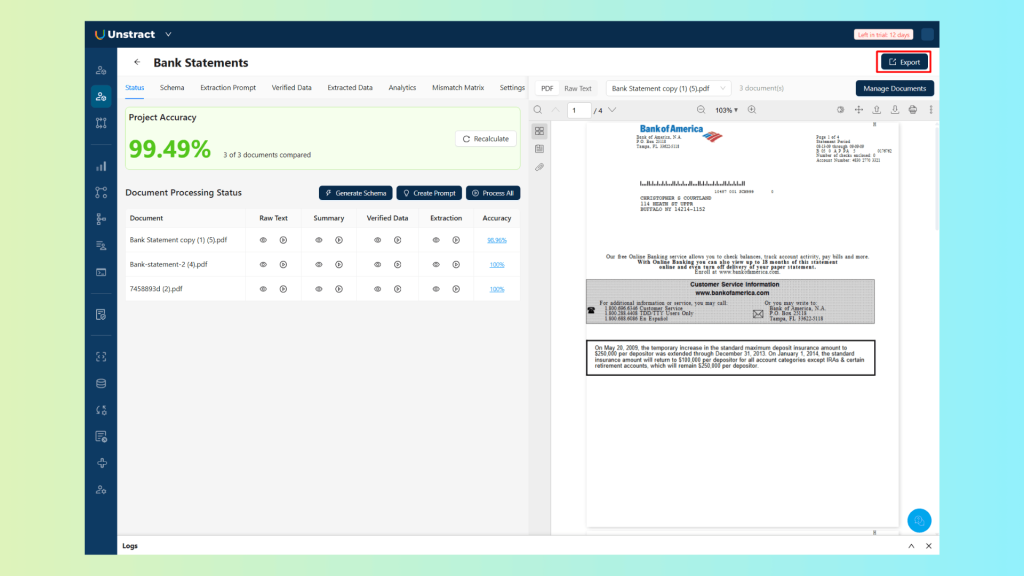Screen dimensions: 1024x576
Task: View Summary for Bank-statement-2 (4).pdf
Action: tap(319, 265)
